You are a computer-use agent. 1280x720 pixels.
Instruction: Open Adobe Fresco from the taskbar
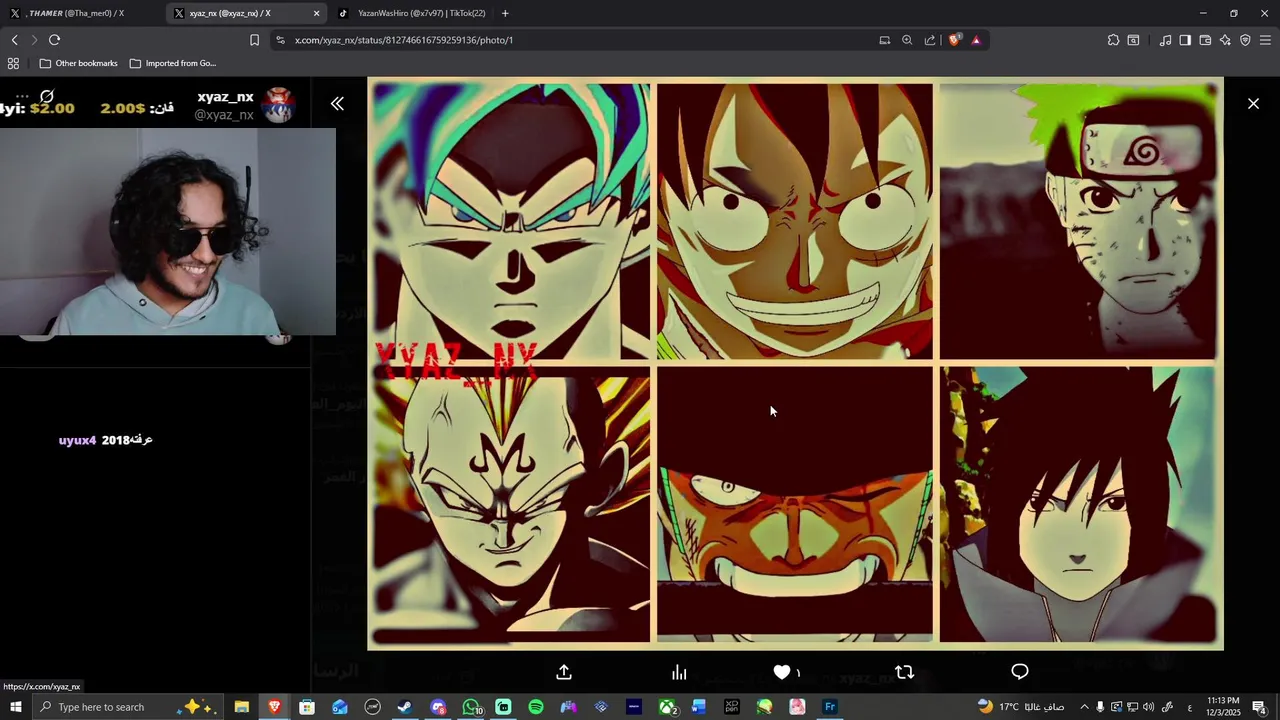pyautogui.click(x=830, y=707)
